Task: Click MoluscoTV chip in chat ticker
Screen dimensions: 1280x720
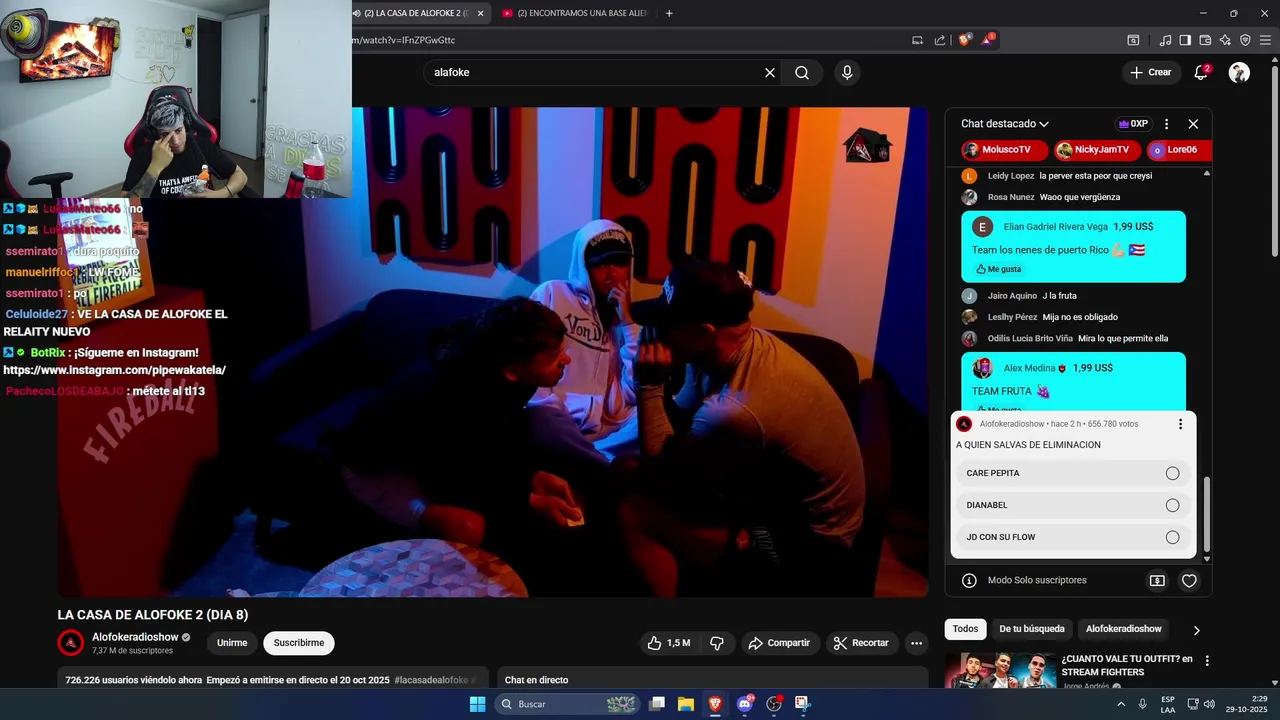Action: tap(1005, 150)
